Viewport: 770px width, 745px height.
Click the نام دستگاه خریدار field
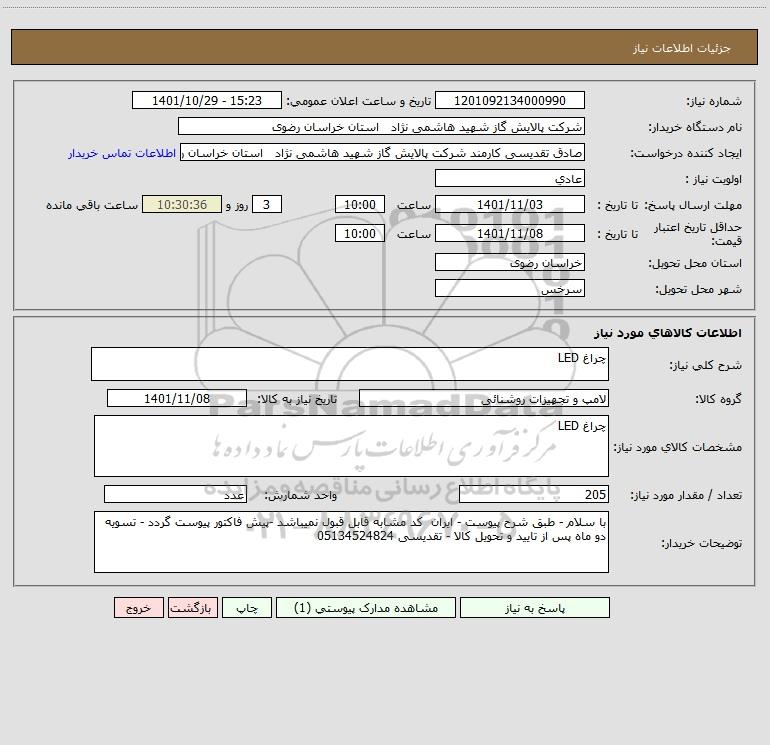click(x=381, y=126)
